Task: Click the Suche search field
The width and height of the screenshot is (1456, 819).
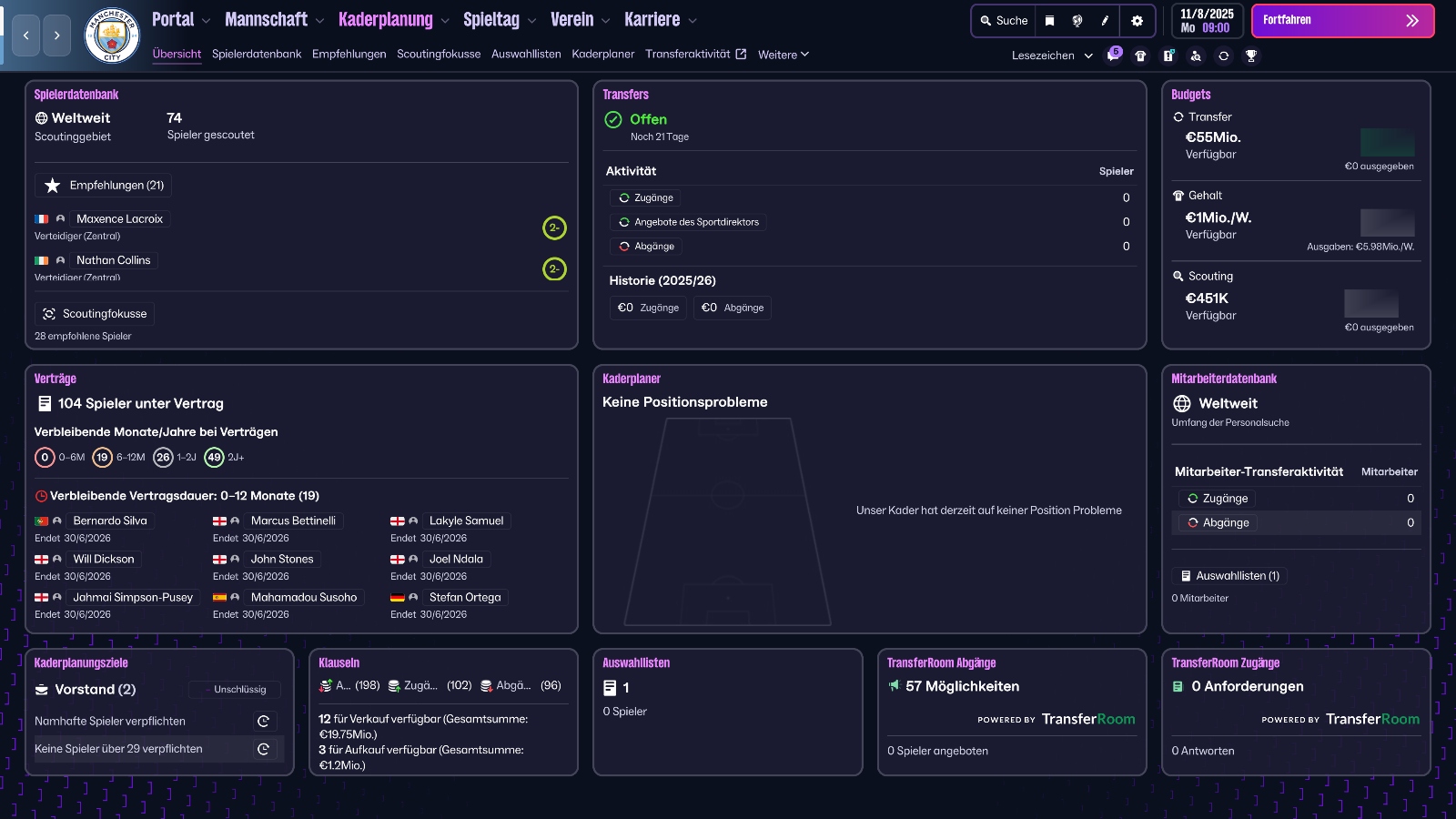Action: [1004, 20]
